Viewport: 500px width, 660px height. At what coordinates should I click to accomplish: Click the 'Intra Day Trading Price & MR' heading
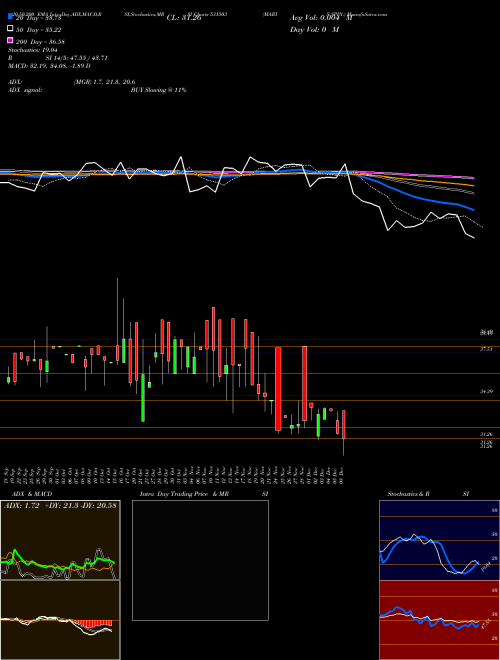pyautogui.click(x=184, y=494)
